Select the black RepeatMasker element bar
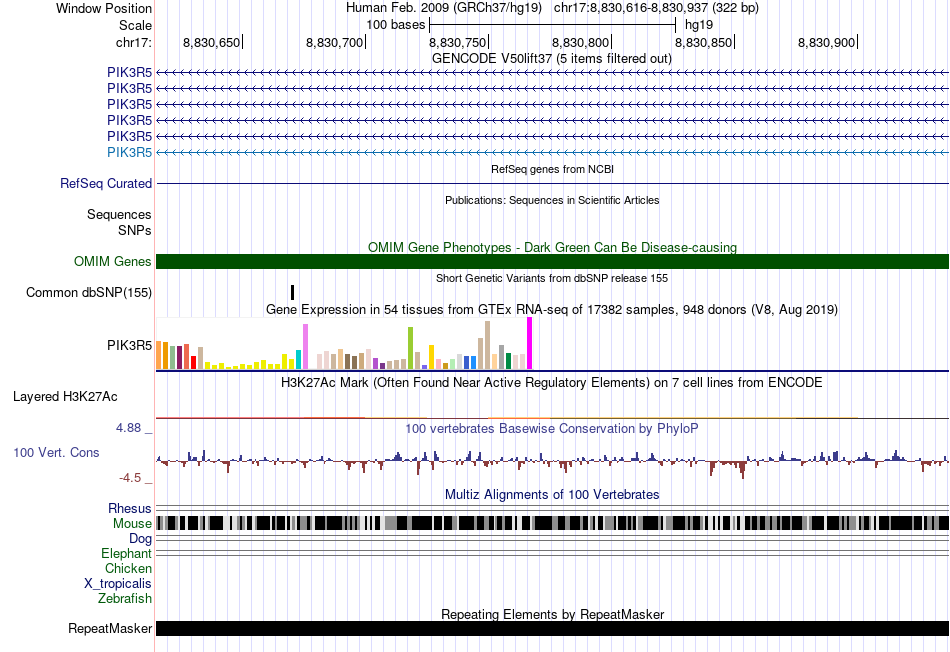Viewport: 950px width, 652px height. click(x=552, y=628)
